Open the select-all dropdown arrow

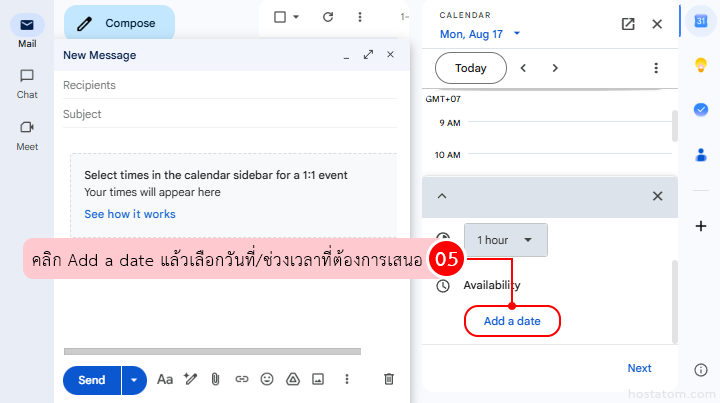(296, 17)
